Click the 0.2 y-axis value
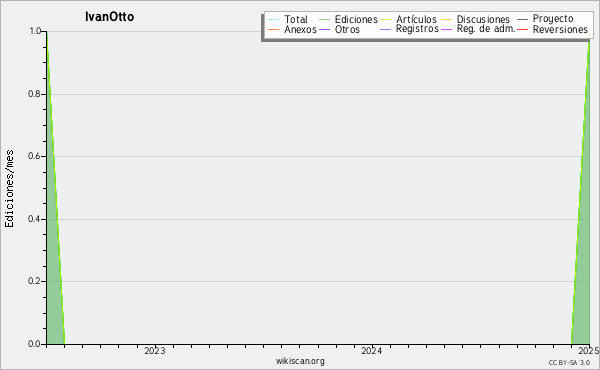Viewport: 600px width, 370px height. coord(34,281)
